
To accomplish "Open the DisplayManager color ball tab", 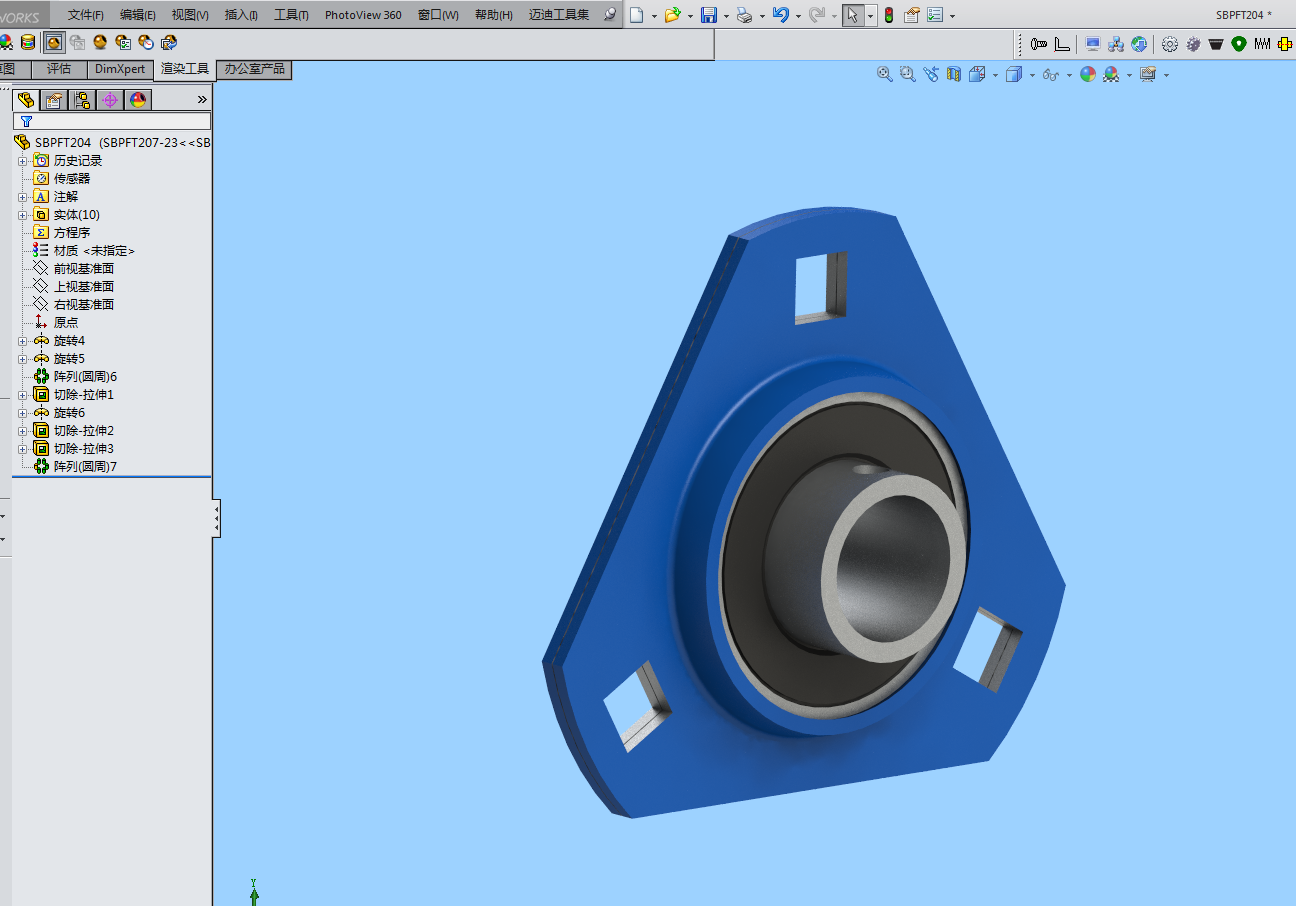I will (138, 100).
